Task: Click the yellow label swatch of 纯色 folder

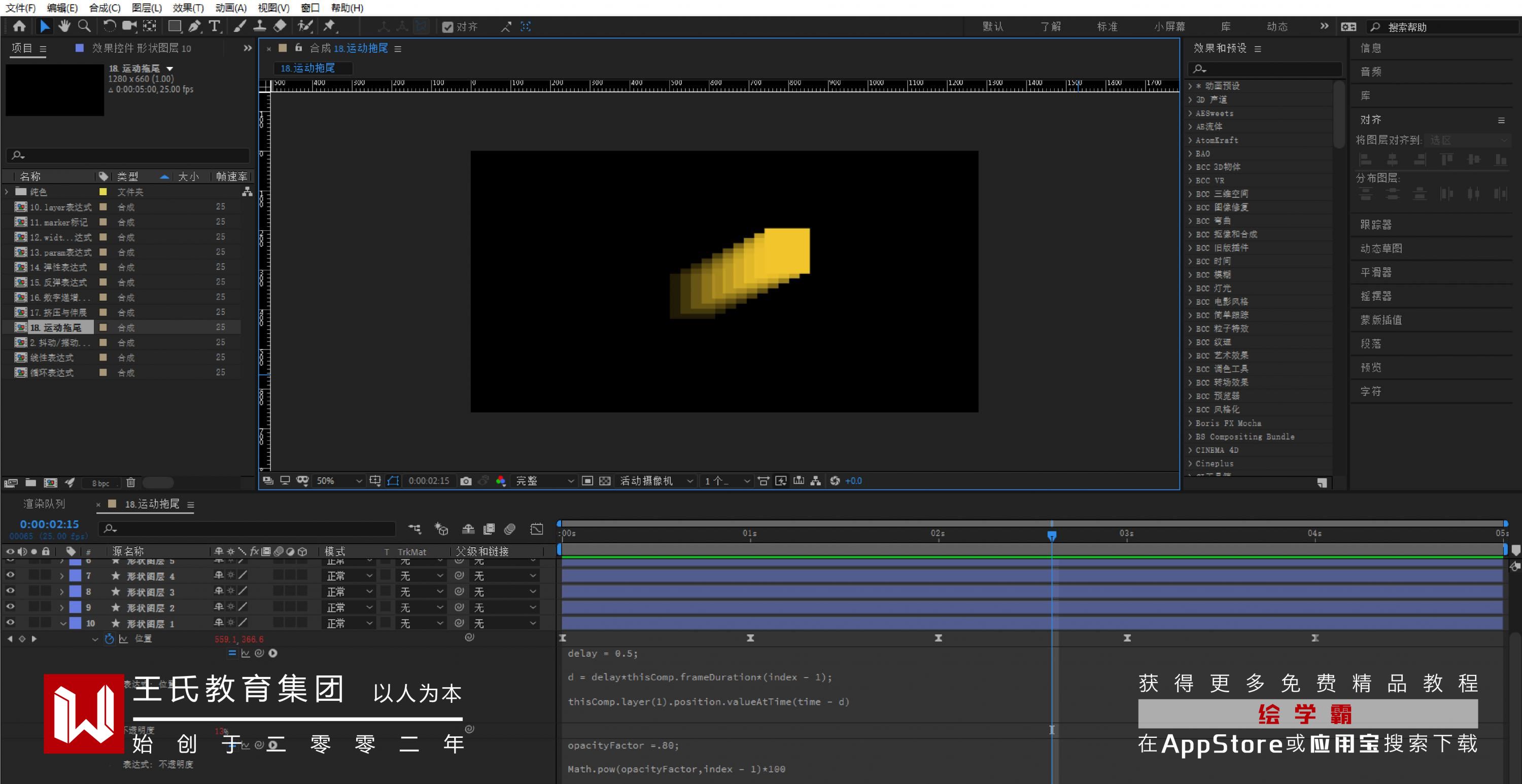Action: click(103, 191)
